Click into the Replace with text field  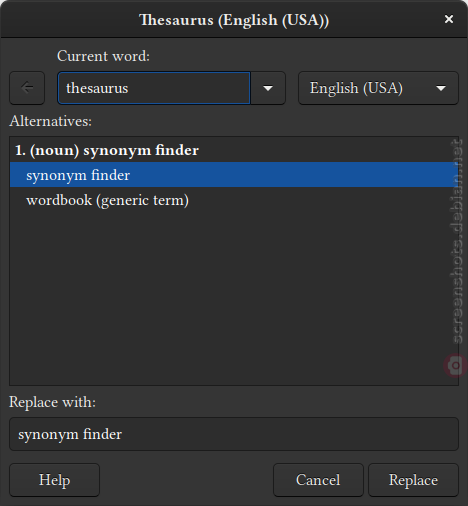click(x=234, y=434)
